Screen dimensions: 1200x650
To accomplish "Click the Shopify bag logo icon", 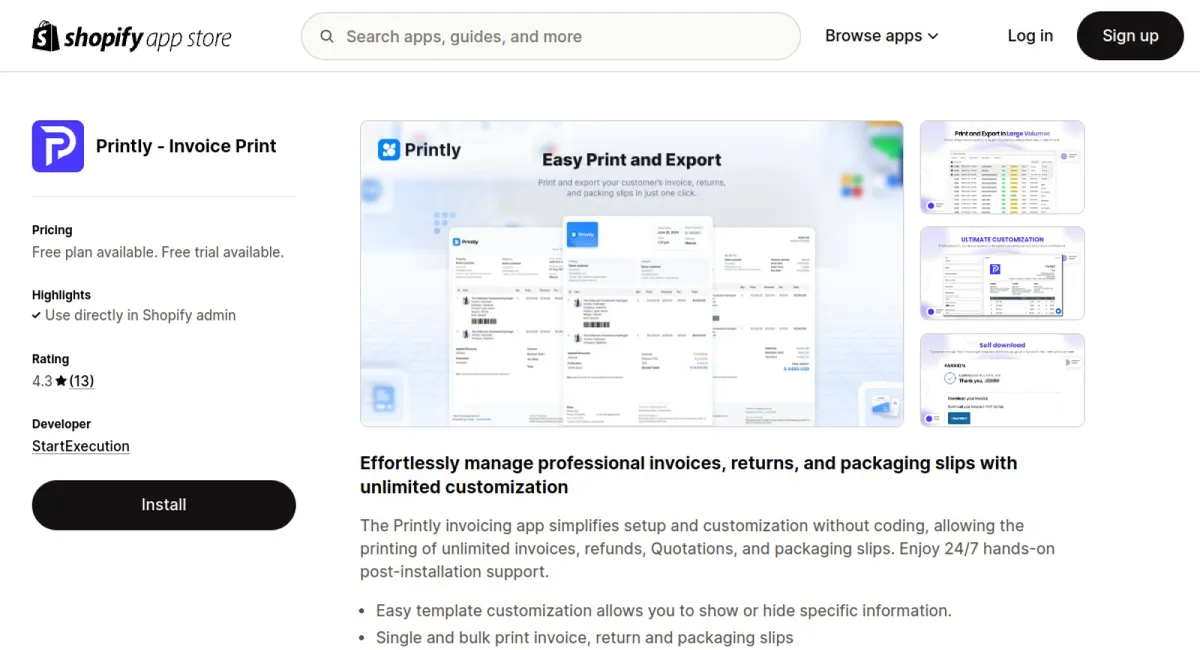I will coord(46,36).
